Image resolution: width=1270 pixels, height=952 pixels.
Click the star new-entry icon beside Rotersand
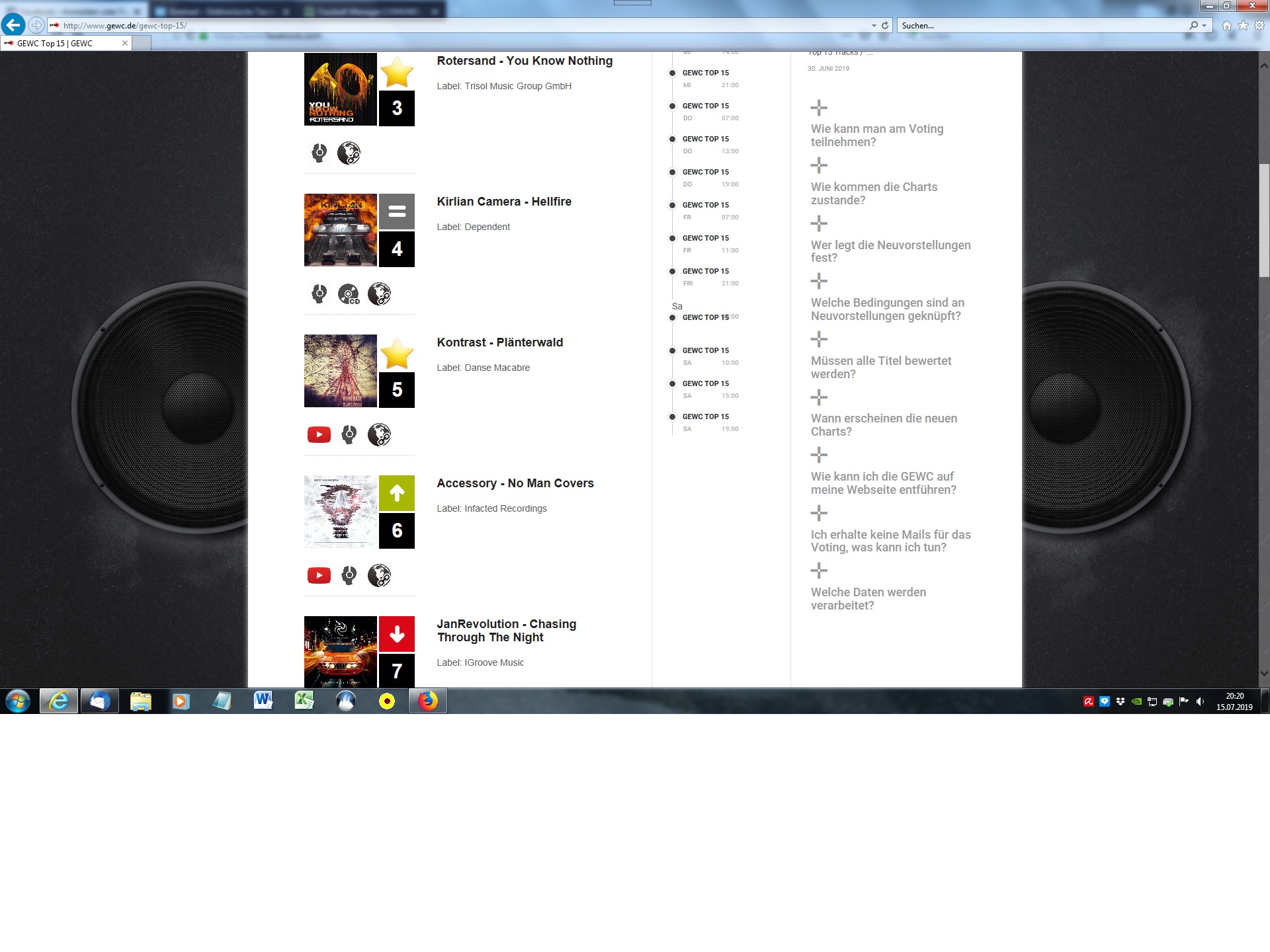[397, 71]
